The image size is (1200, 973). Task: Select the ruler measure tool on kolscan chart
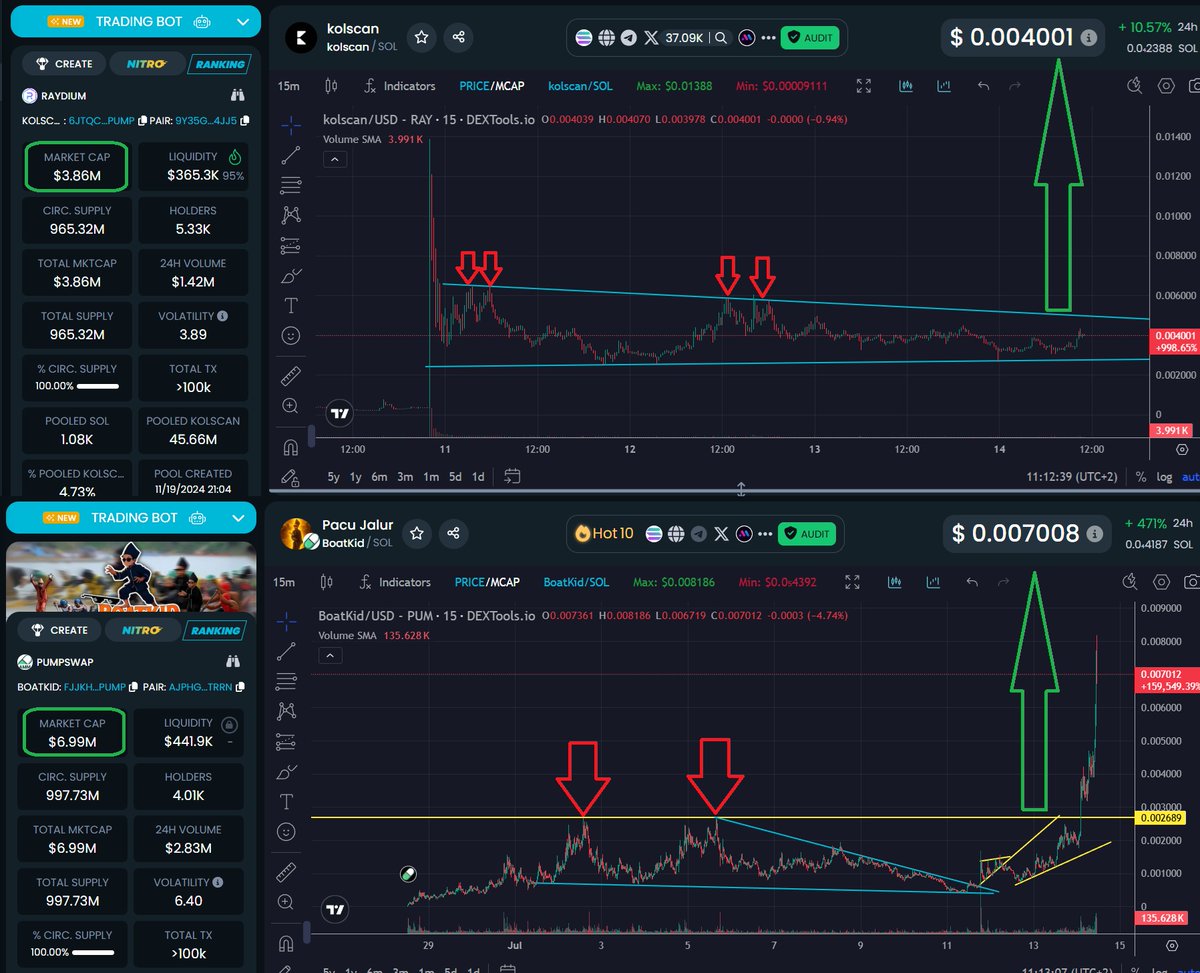point(291,376)
